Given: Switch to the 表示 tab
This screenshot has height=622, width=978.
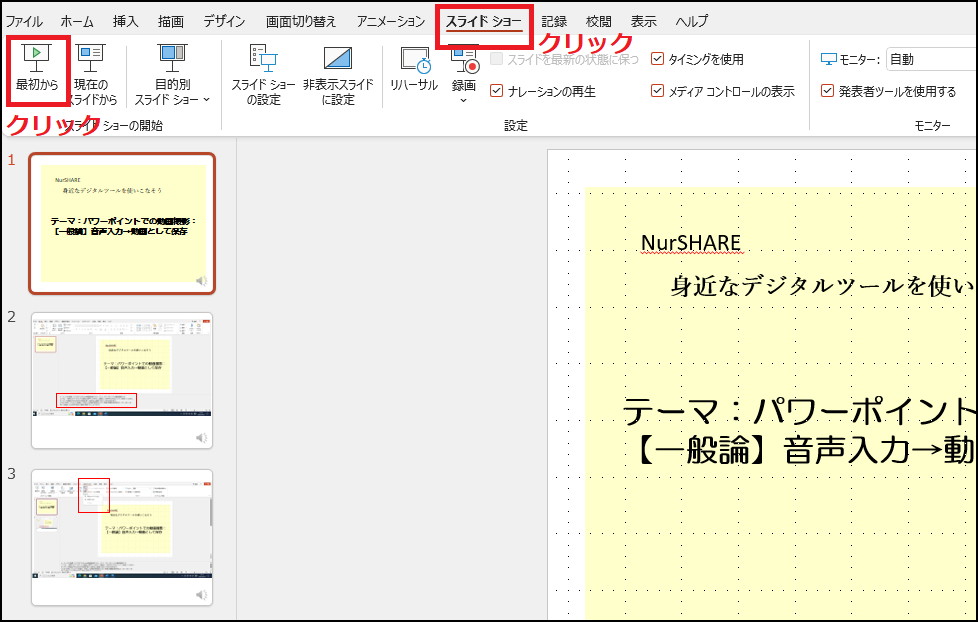Looking at the screenshot, I should point(643,21).
